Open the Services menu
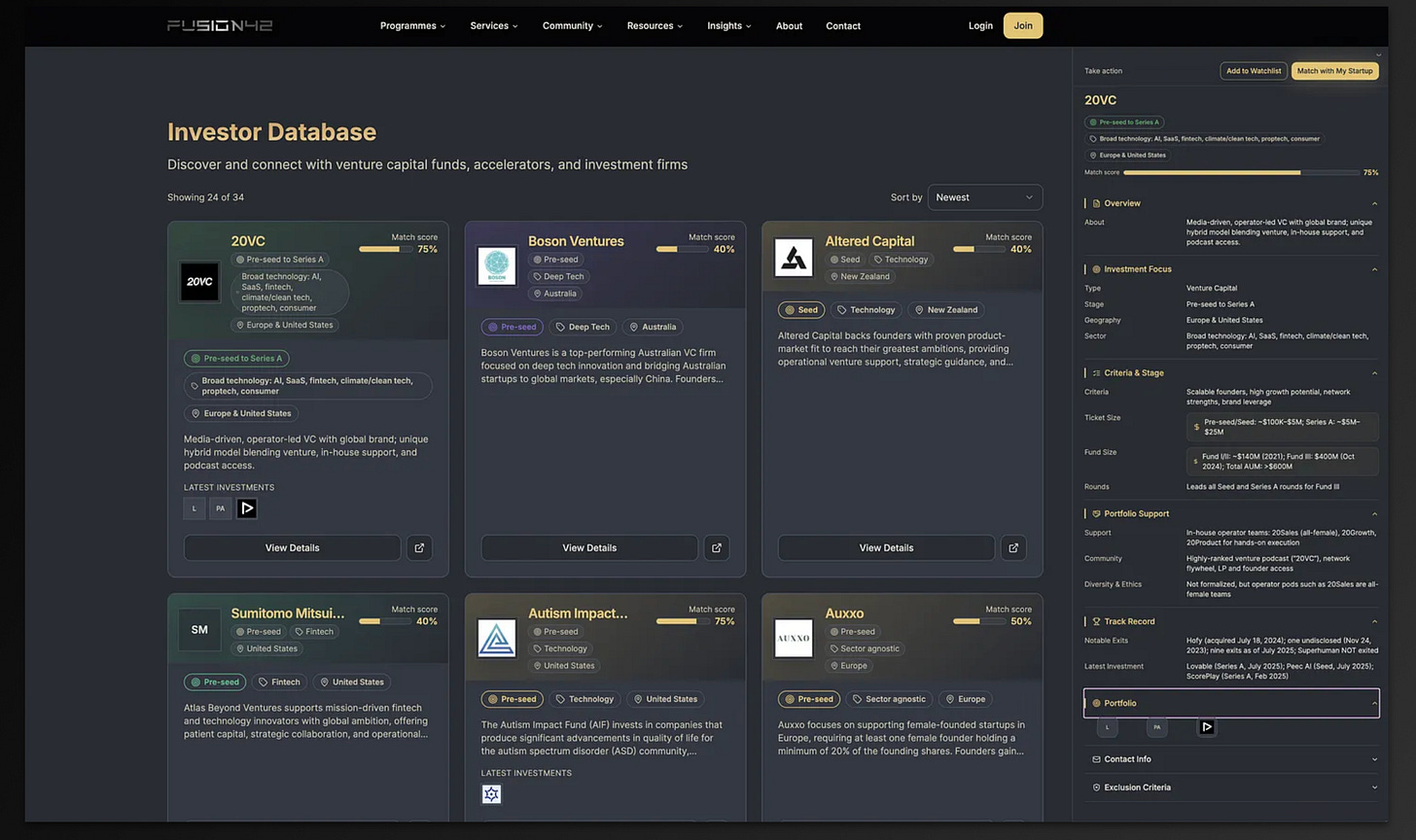Screen dimensions: 1416x840 494,26
